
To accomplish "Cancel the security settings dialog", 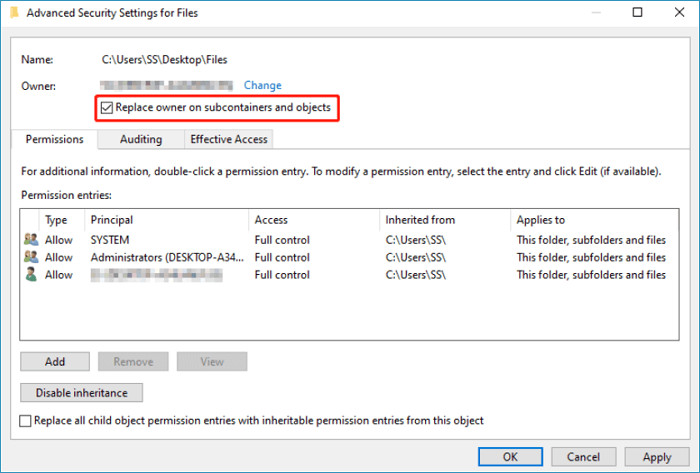I will (583, 456).
